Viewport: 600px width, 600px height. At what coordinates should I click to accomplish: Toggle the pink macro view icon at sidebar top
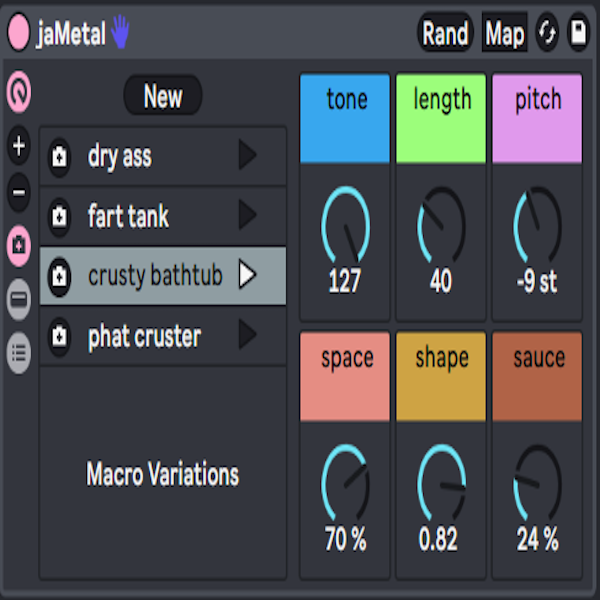[19, 93]
